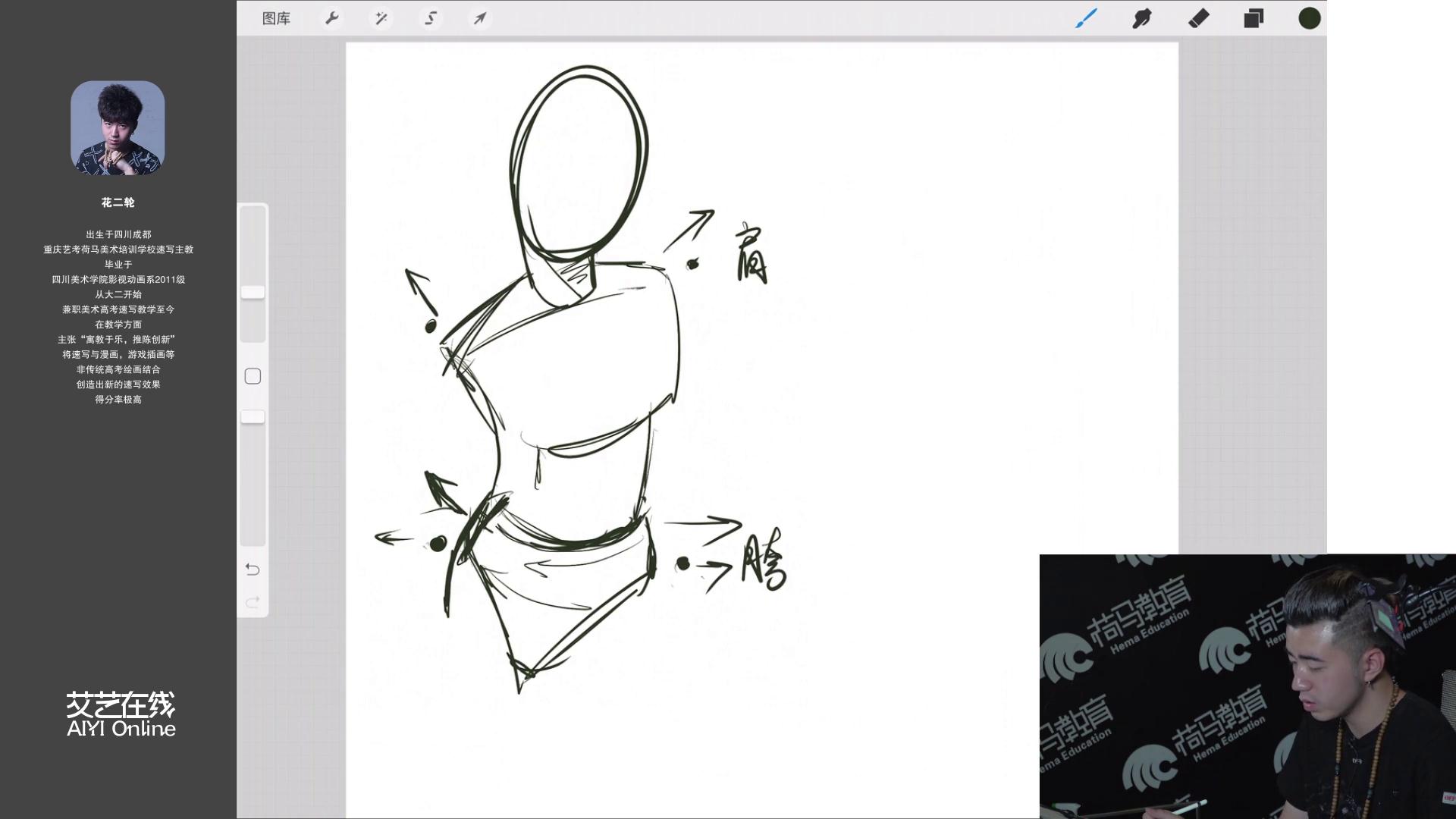The width and height of the screenshot is (1456, 819).
Task: Select the Eraser tool
Action: click(1198, 18)
